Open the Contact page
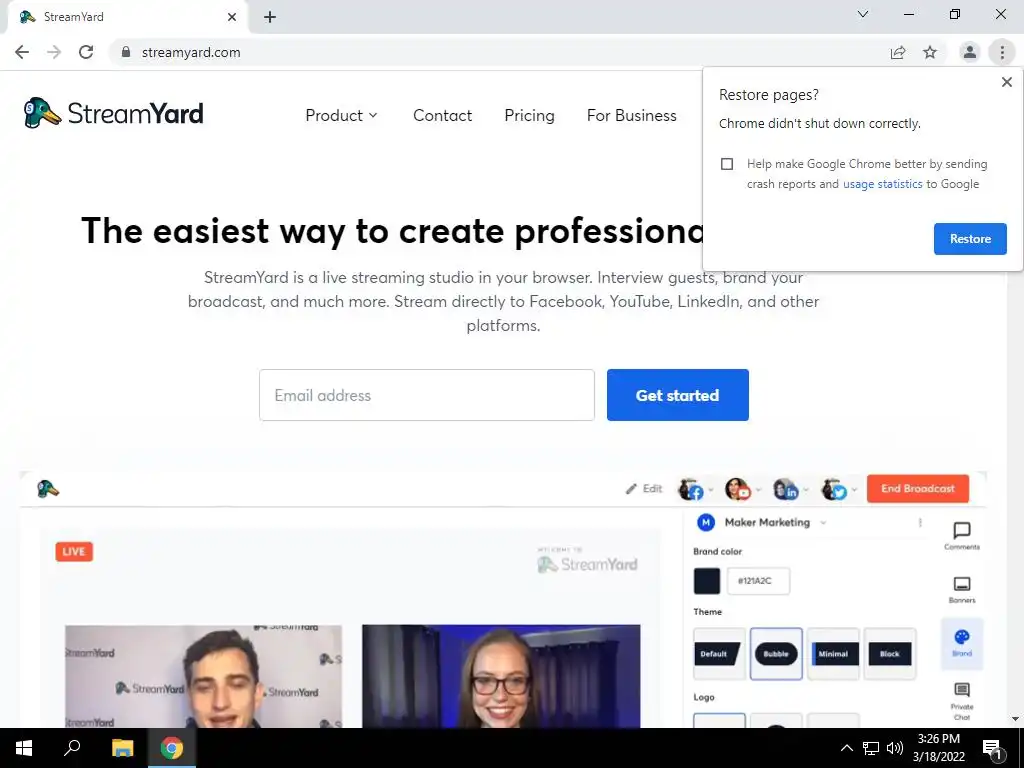Viewport: 1024px width, 768px height. click(x=442, y=116)
